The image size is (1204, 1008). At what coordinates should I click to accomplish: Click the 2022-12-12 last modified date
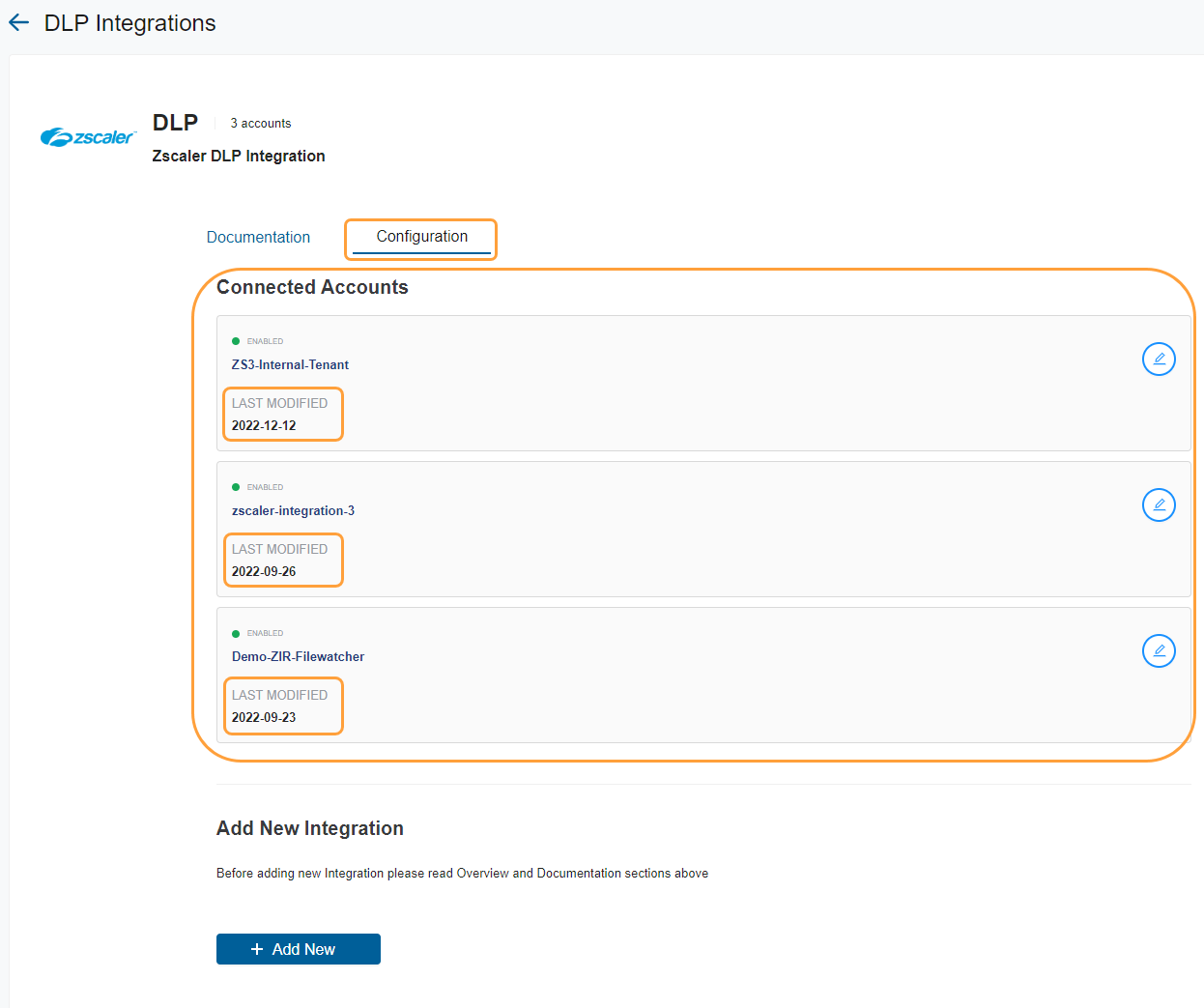click(x=264, y=425)
